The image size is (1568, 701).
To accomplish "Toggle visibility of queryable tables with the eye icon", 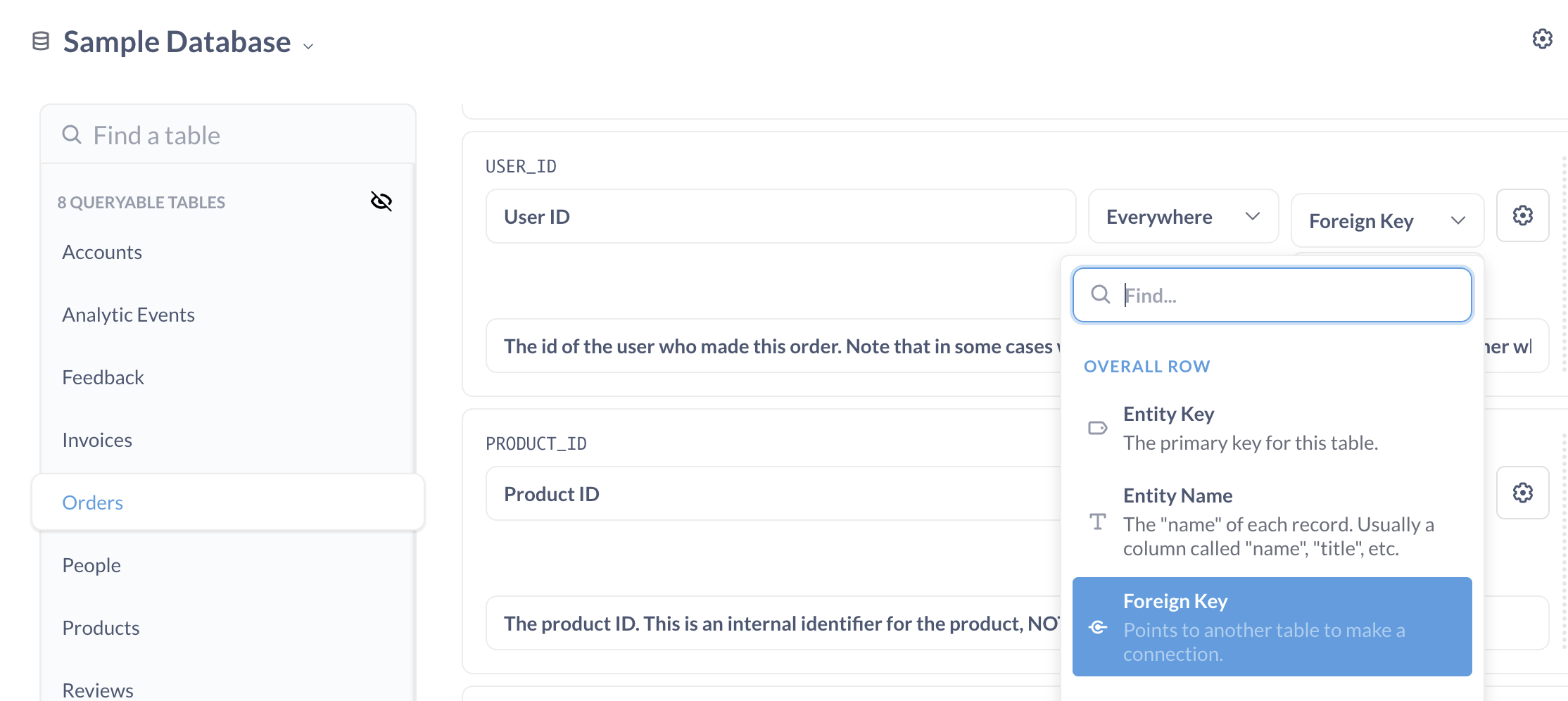I will [x=381, y=202].
